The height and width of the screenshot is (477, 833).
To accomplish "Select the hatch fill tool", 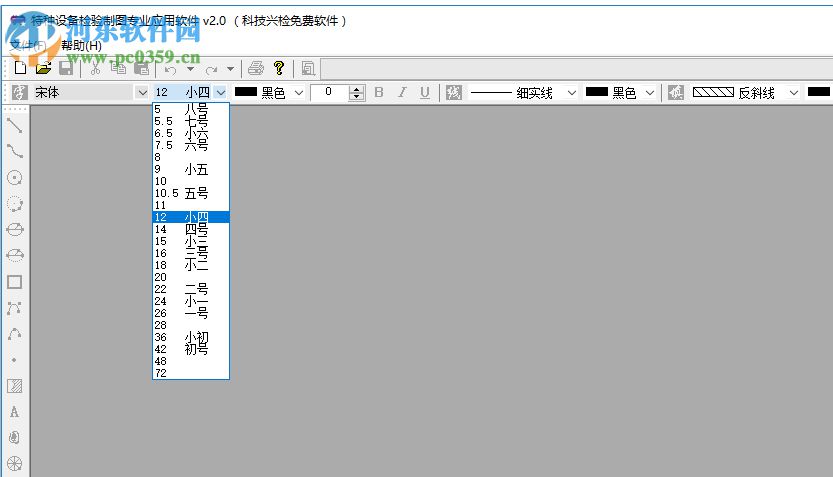I will pos(14,386).
